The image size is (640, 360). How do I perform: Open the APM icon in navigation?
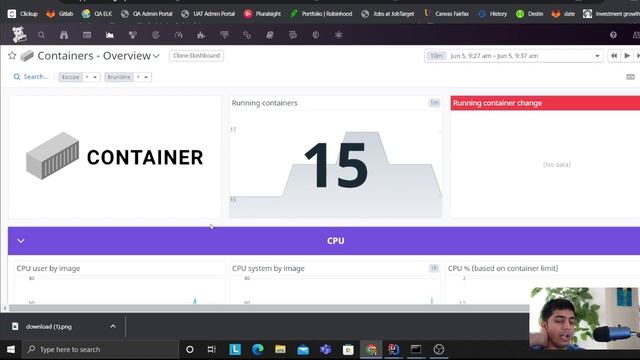tap(224, 35)
